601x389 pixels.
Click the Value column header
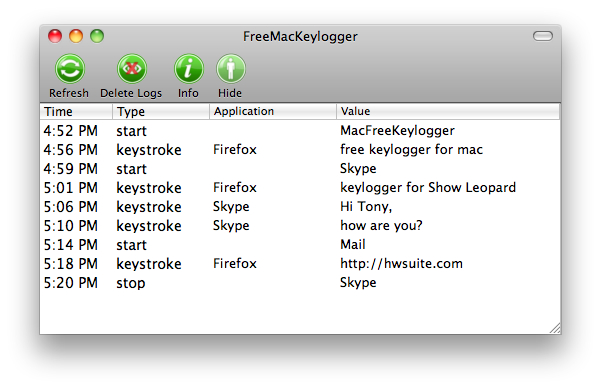click(x=448, y=112)
